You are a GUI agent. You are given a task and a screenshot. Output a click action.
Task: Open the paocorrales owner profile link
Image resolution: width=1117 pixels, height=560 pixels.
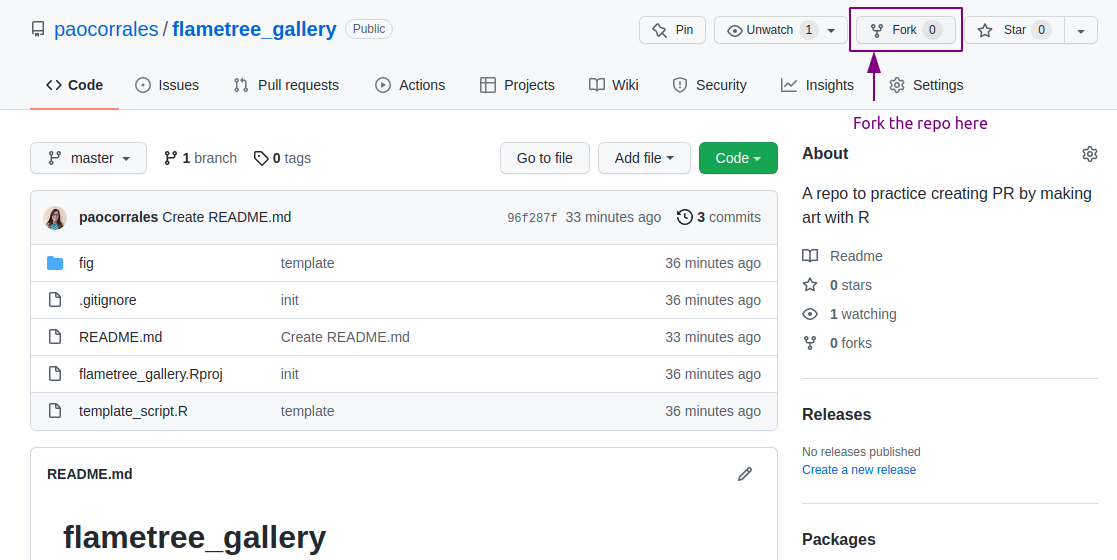coord(106,29)
